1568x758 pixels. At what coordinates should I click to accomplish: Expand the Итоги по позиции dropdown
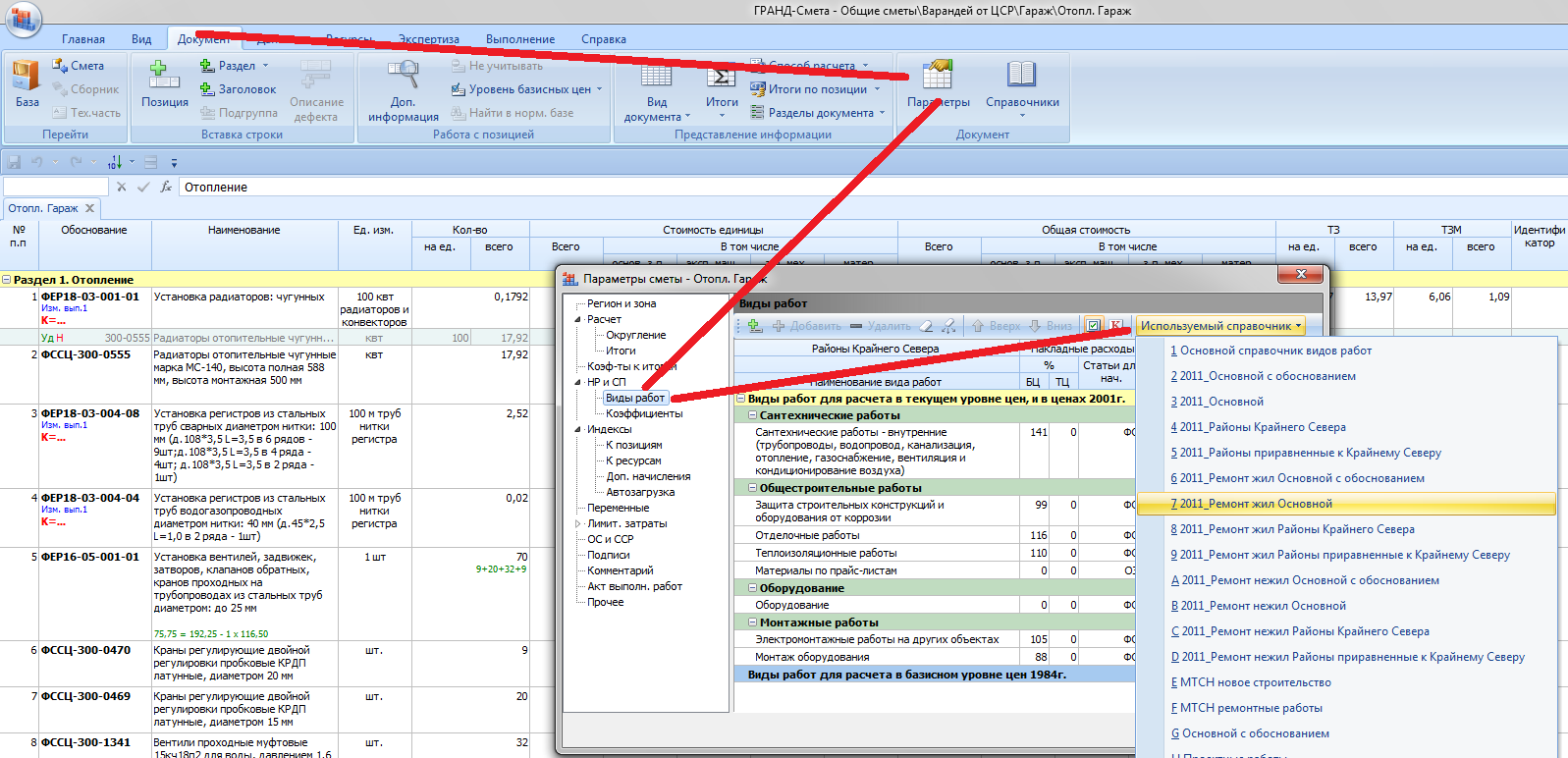pos(877,89)
